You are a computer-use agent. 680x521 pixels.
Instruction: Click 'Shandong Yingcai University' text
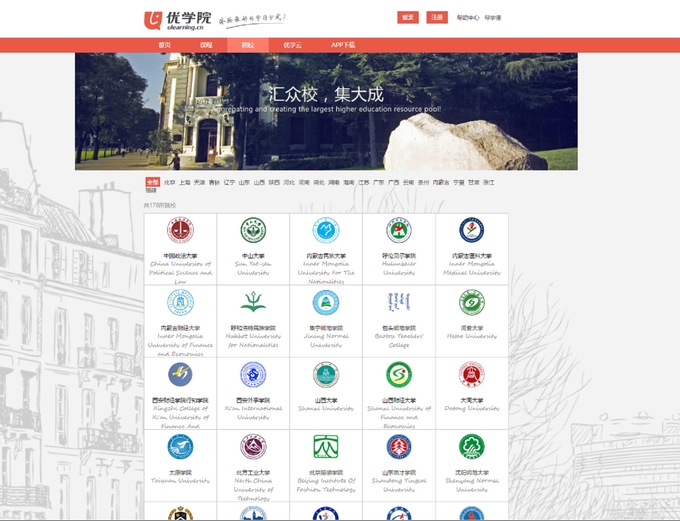399,485
